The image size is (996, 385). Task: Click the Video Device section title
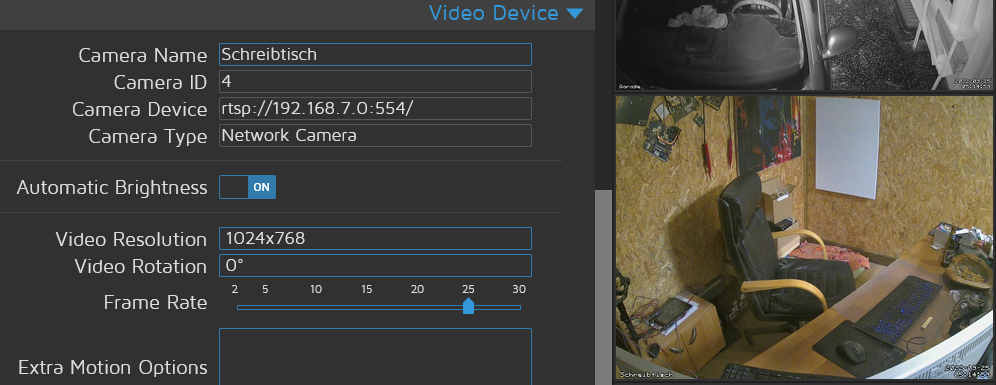point(494,13)
